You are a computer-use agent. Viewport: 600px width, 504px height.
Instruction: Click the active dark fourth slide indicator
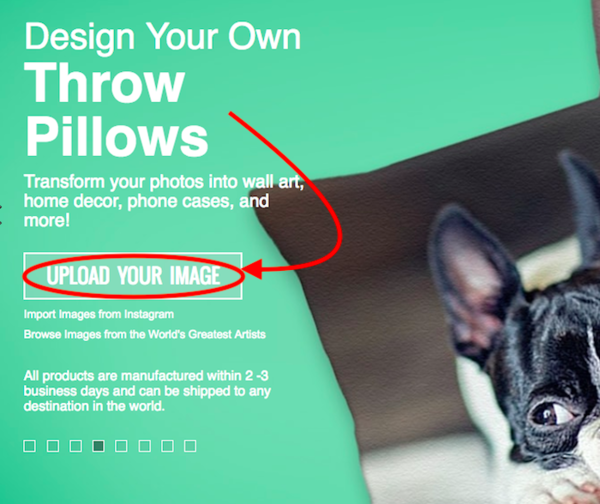coord(98,446)
